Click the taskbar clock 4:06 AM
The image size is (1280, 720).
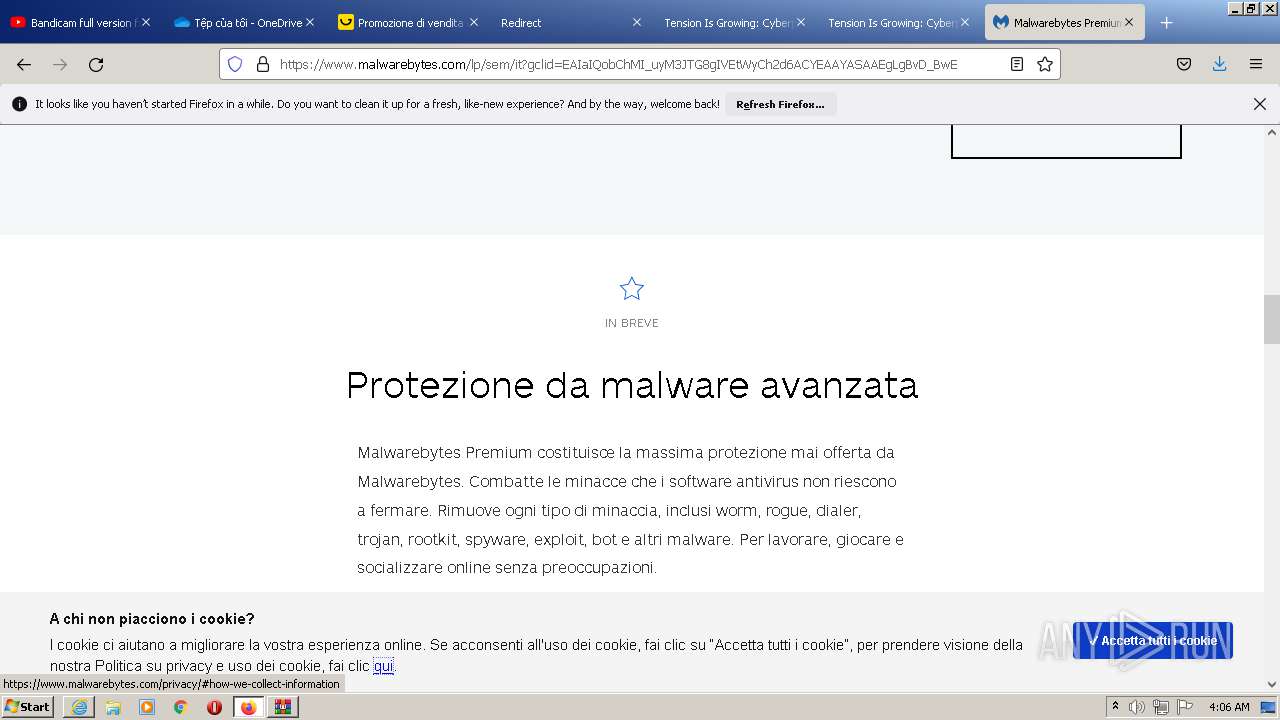click(1229, 707)
